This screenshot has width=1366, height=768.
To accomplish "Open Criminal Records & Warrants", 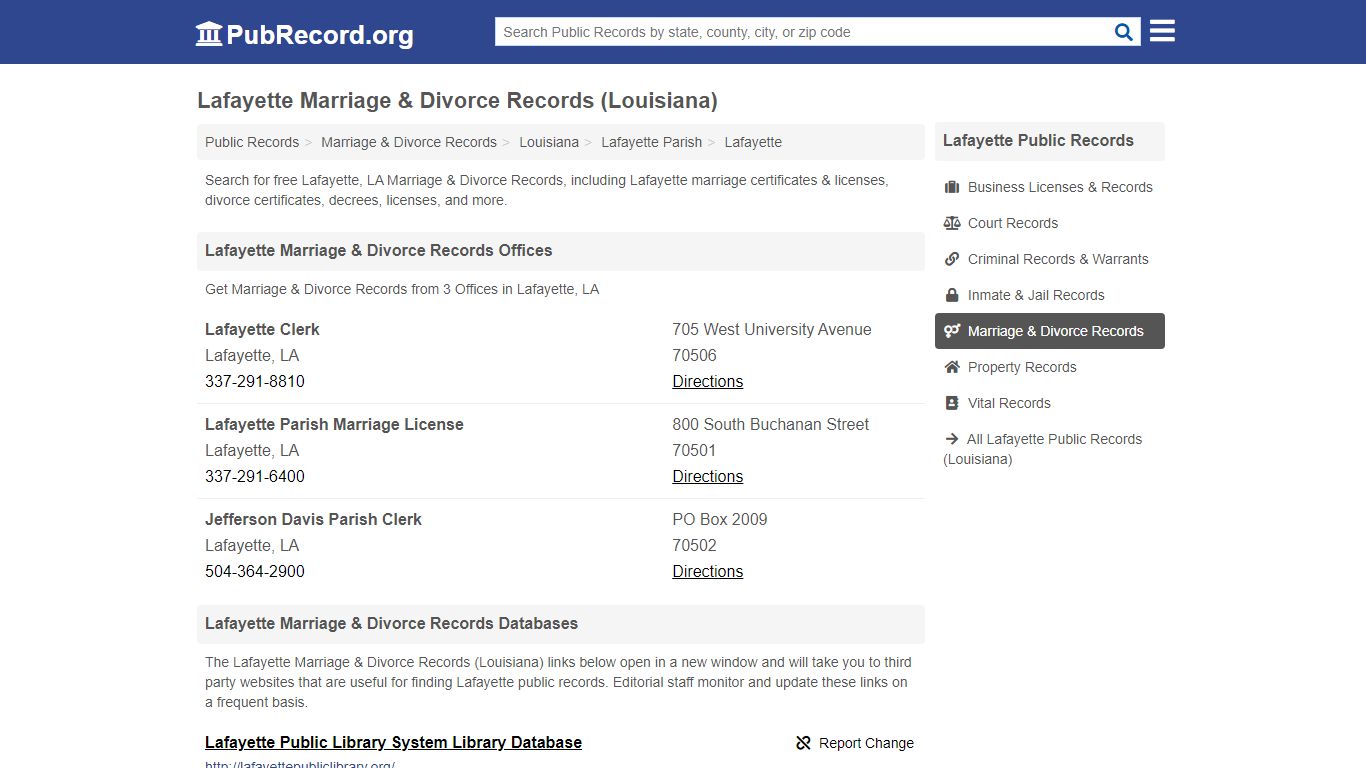I will pyautogui.click(x=1050, y=259).
